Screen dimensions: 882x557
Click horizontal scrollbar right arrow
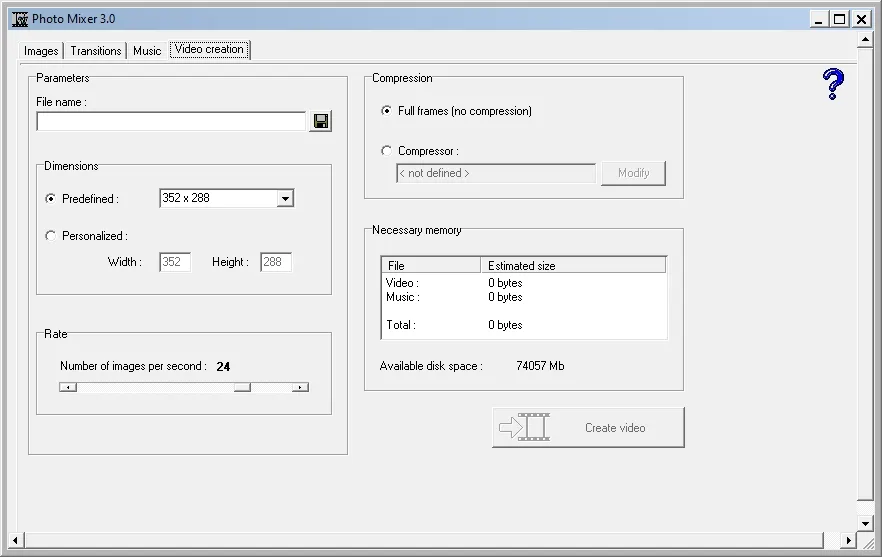coord(848,541)
